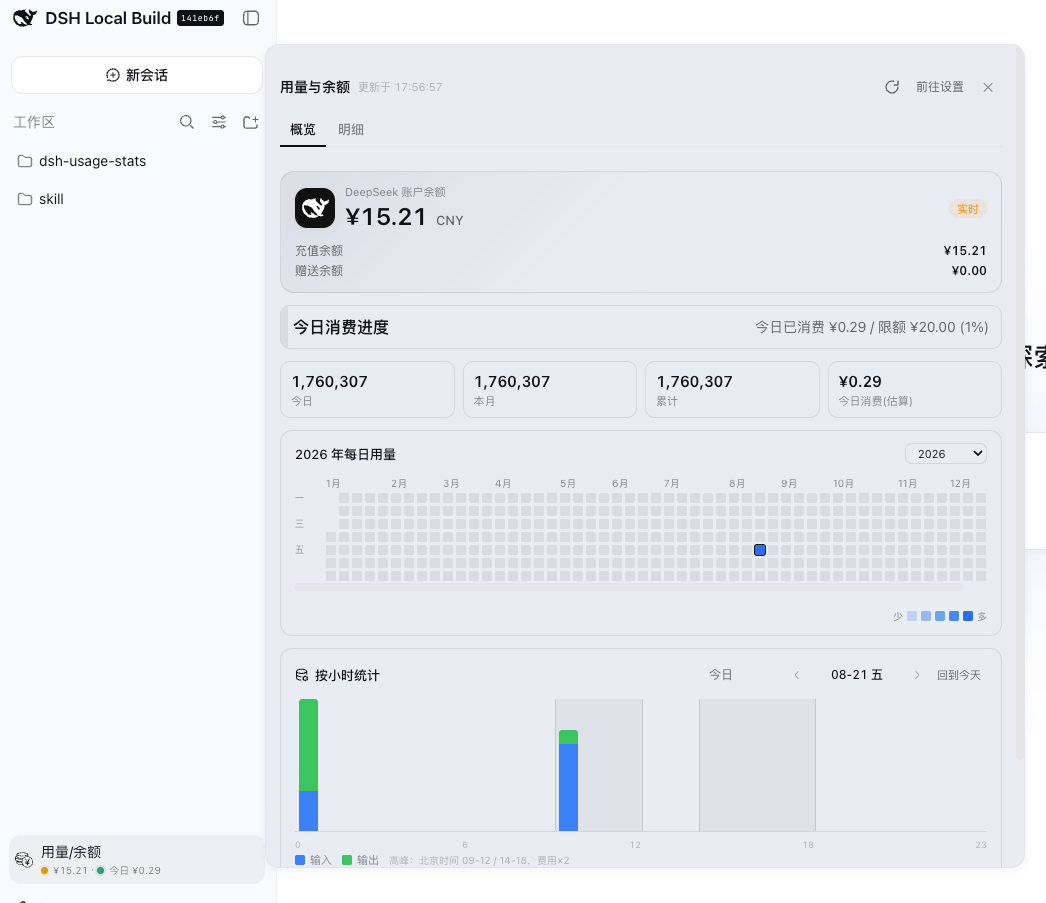Click the usage panel vertical scrollbar
Viewport: 1046px width, 903px height.
click(1019, 402)
